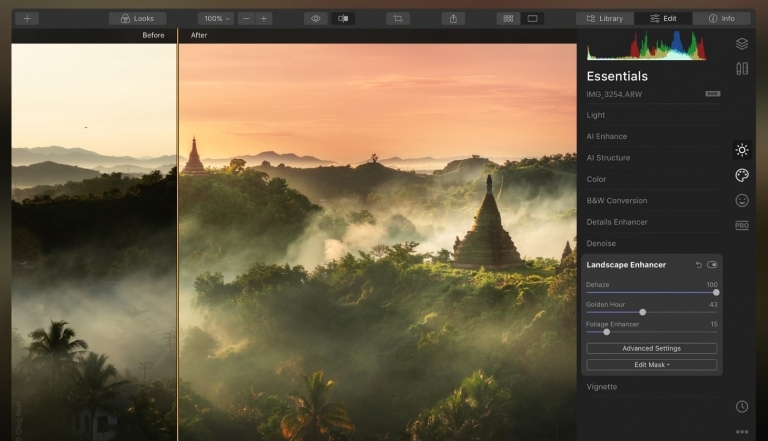This screenshot has height=441, width=768.
Task: Switch to the Info tab
Action: tap(720, 18)
